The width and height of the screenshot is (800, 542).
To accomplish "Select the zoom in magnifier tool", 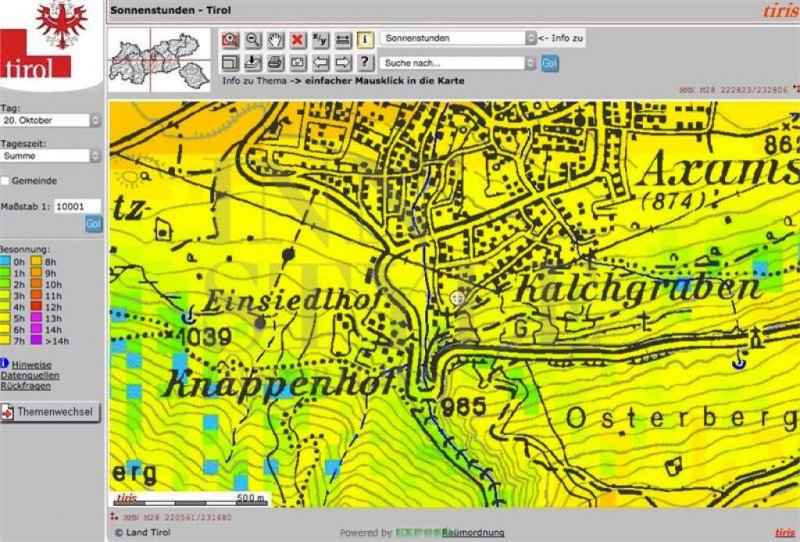I will point(231,39).
